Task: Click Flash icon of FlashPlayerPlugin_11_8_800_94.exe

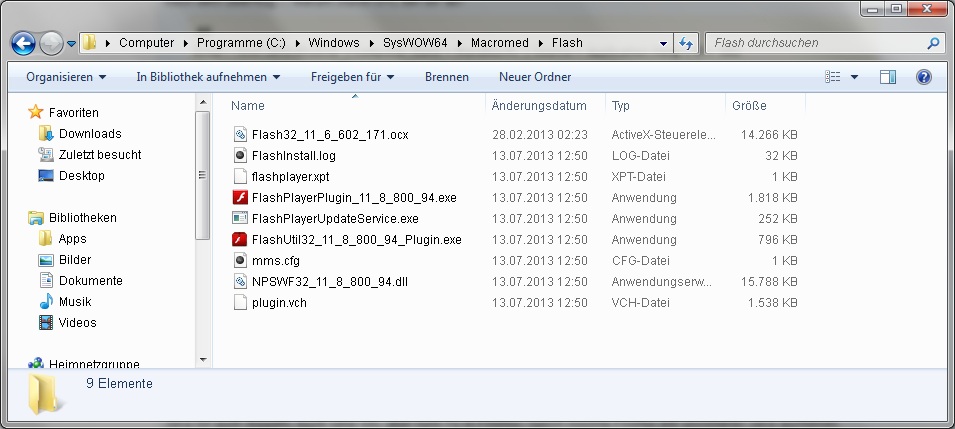Action: pyautogui.click(x=240, y=197)
